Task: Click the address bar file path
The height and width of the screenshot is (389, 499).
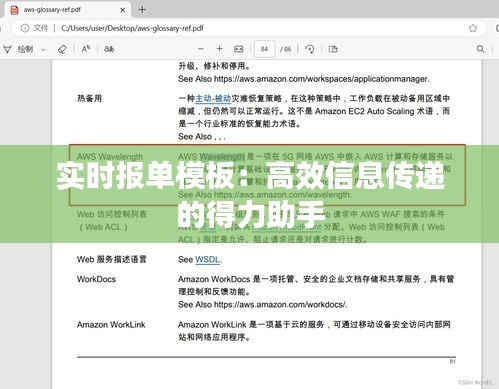Action: click(x=132, y=28)
